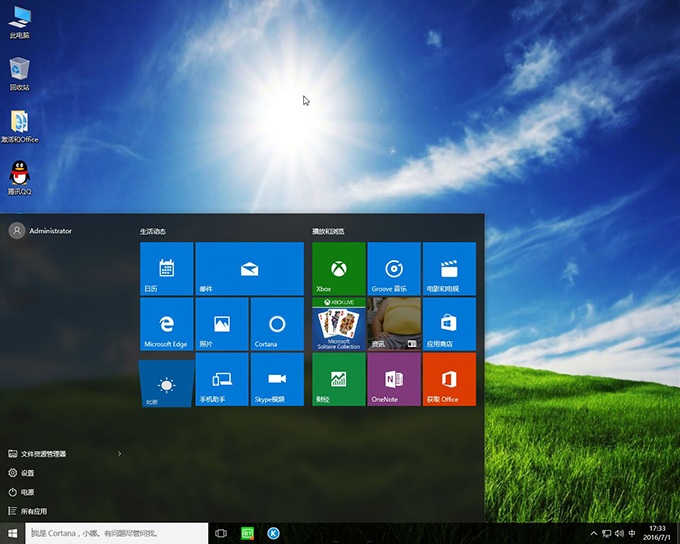Open the Cortana tile
680x544 pixels.
[277, 324]
